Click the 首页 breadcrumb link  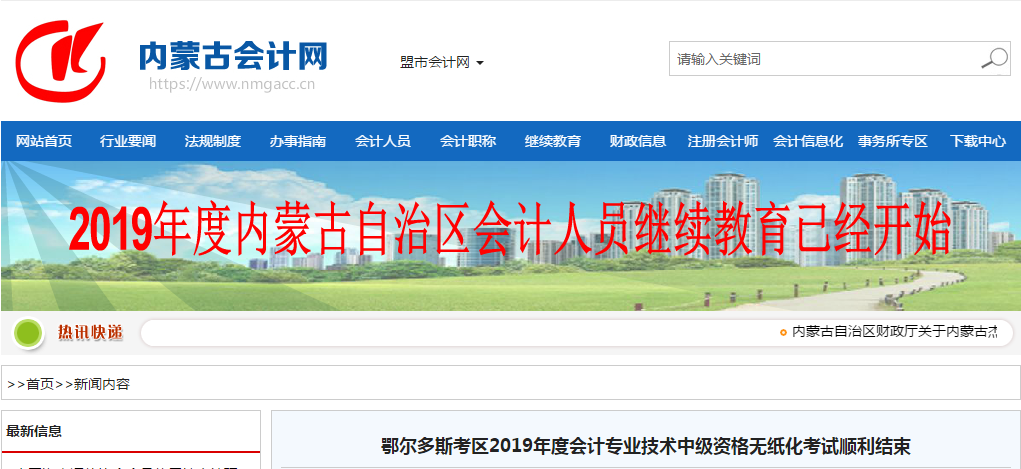click(x=40, y=384)
